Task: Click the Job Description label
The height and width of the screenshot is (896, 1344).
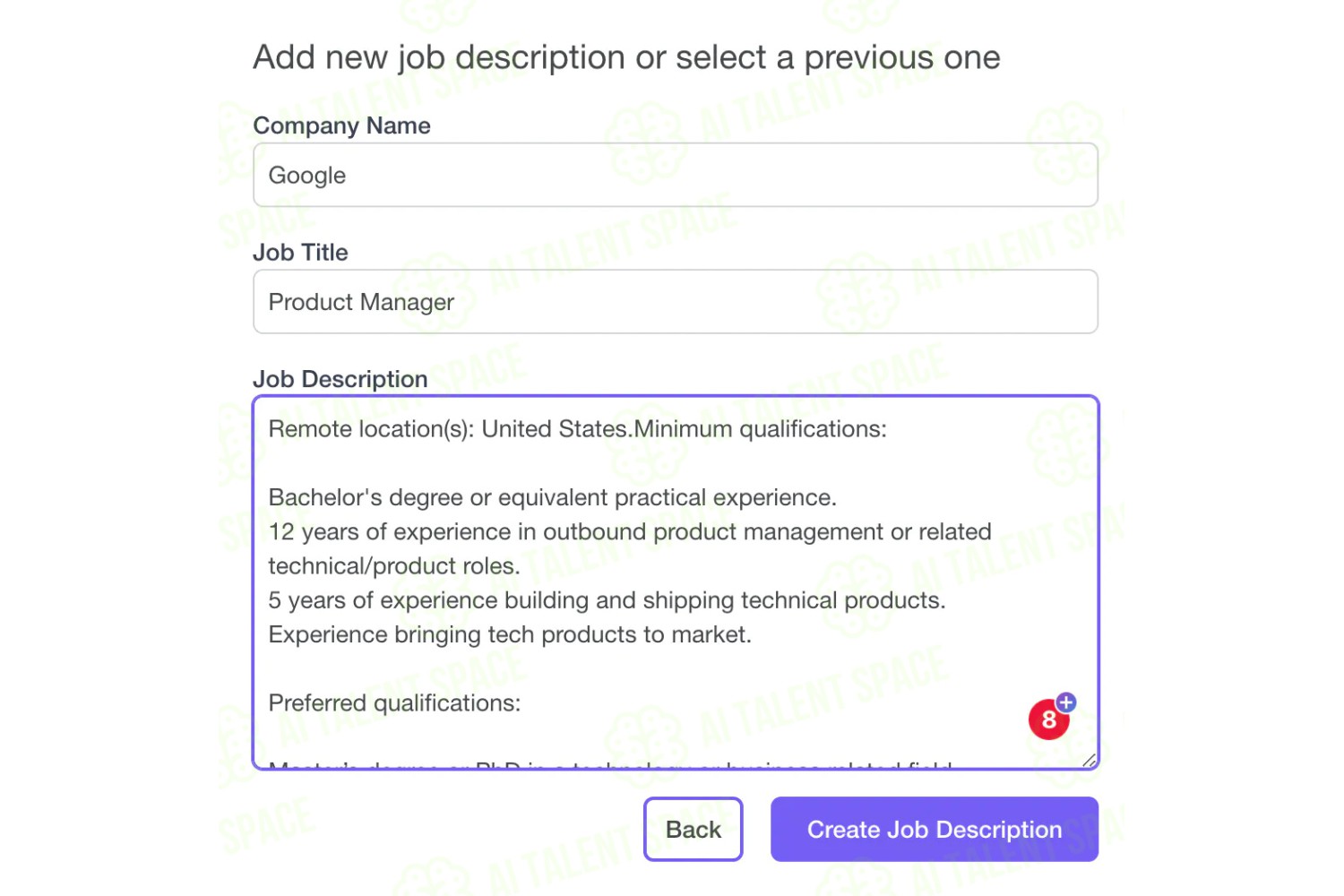Action: pos(340,379)
